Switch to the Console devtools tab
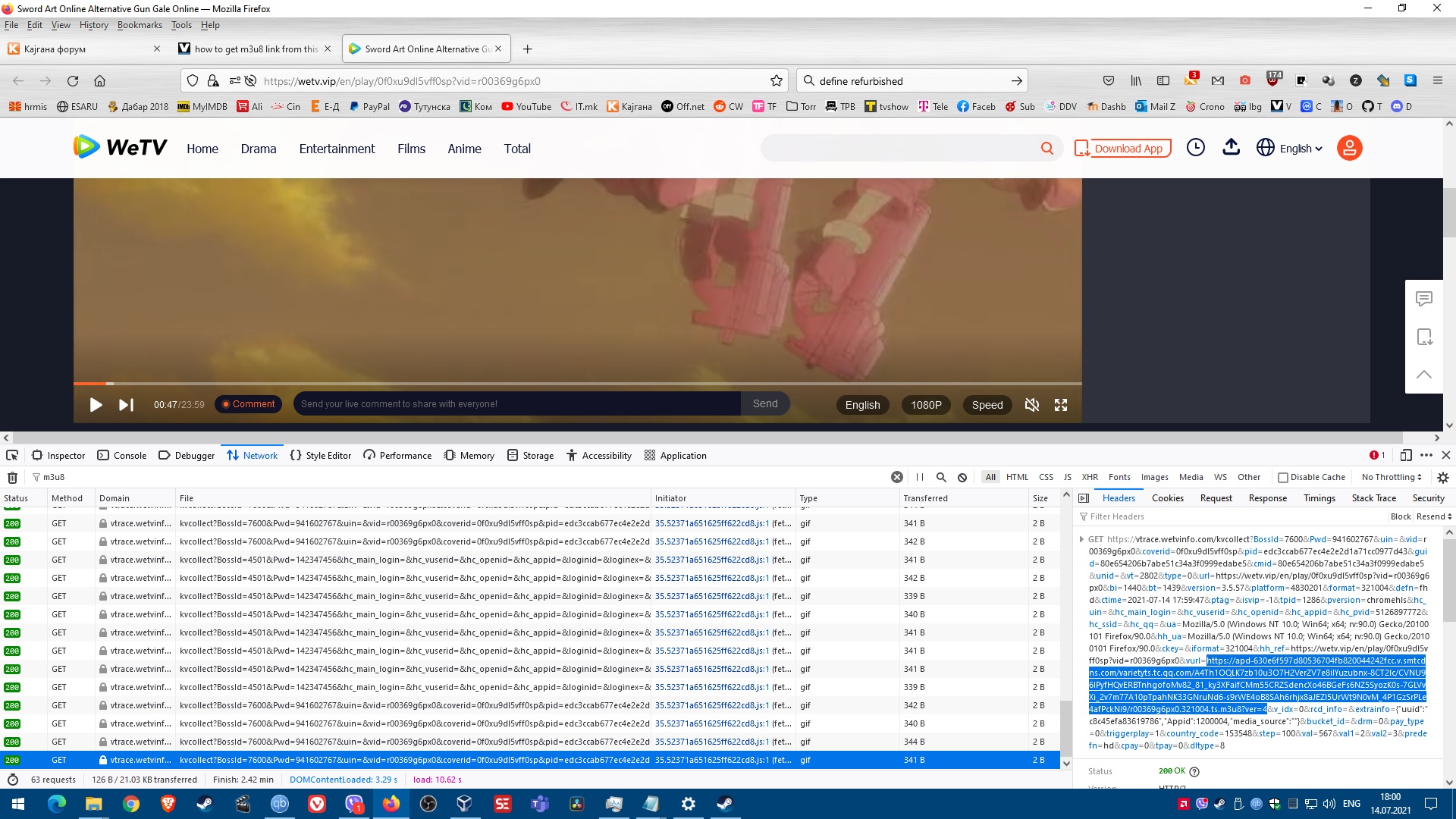Viewport: 1456px width, 819px height. tap(122, 455)
